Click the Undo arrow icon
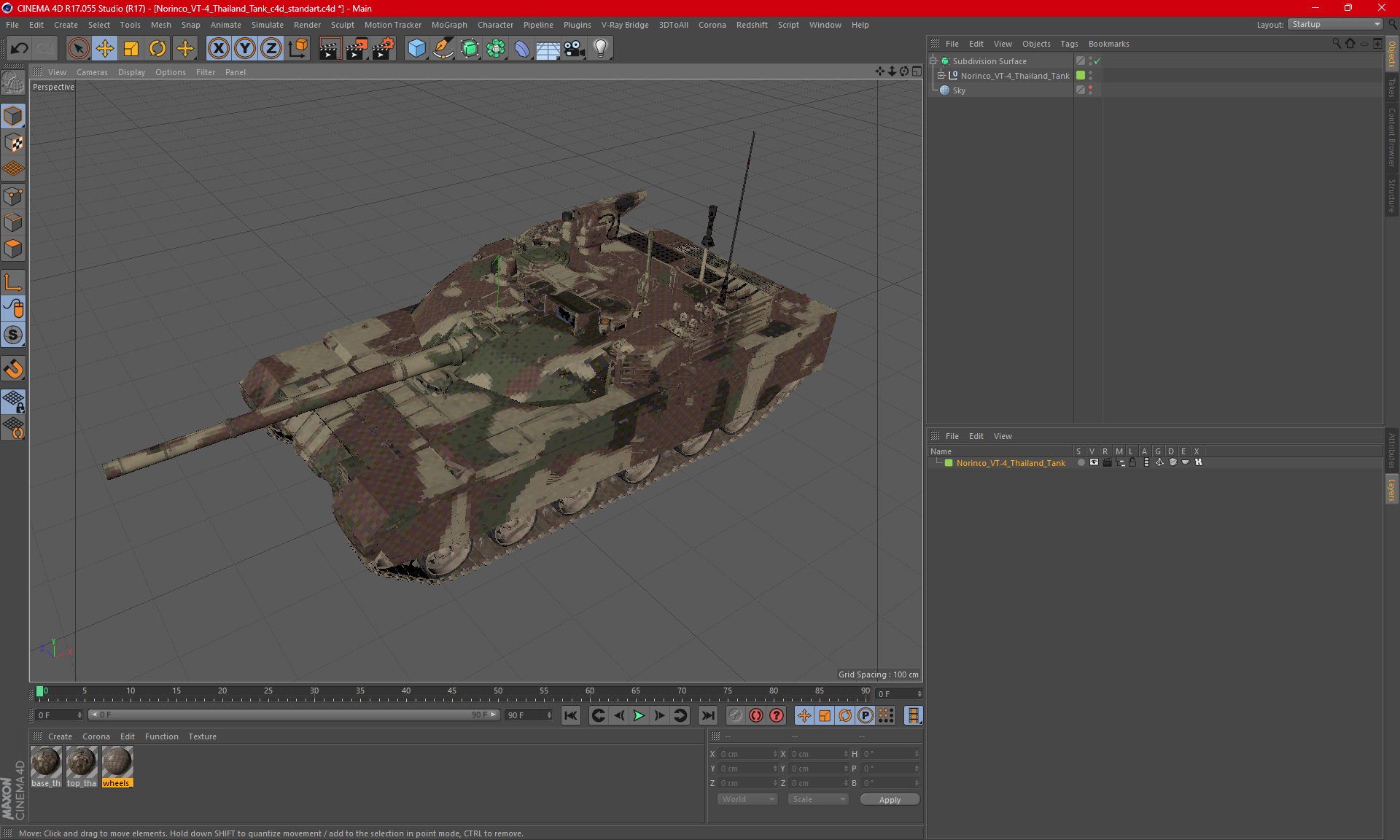The image size is (1400, 840). pos(20,49)
